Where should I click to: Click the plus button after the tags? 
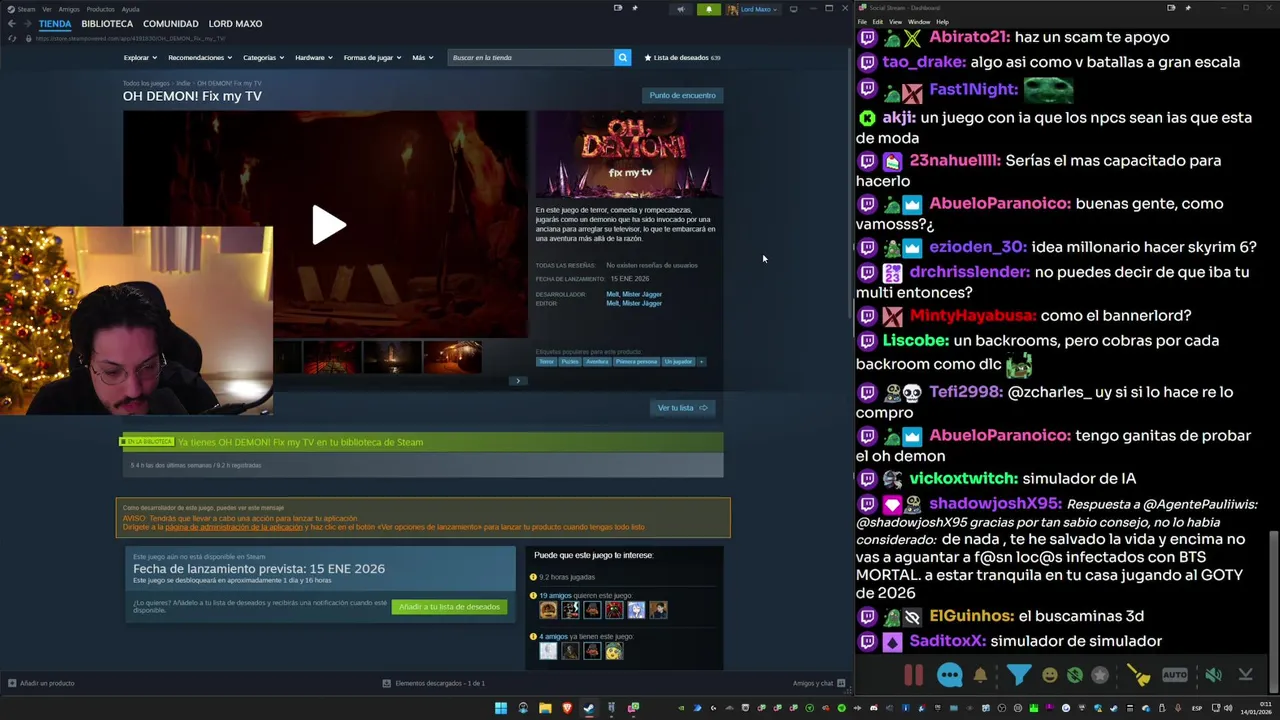tap(701, 361)
